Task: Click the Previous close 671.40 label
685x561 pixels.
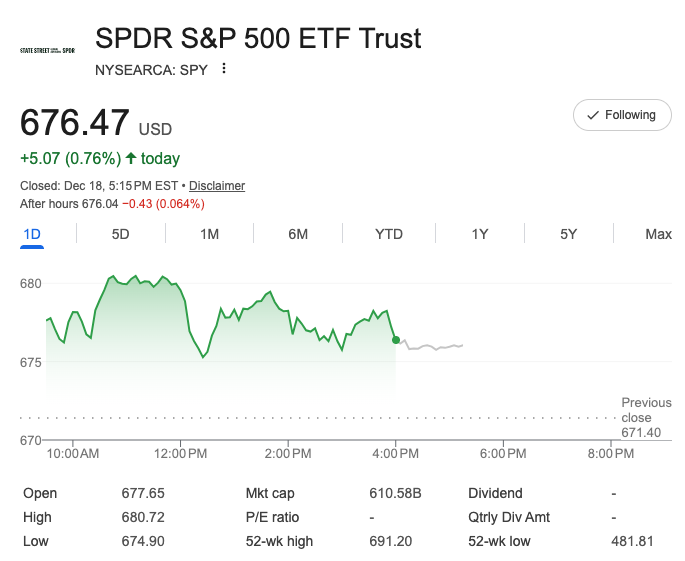Action: (x=646, y=417)
